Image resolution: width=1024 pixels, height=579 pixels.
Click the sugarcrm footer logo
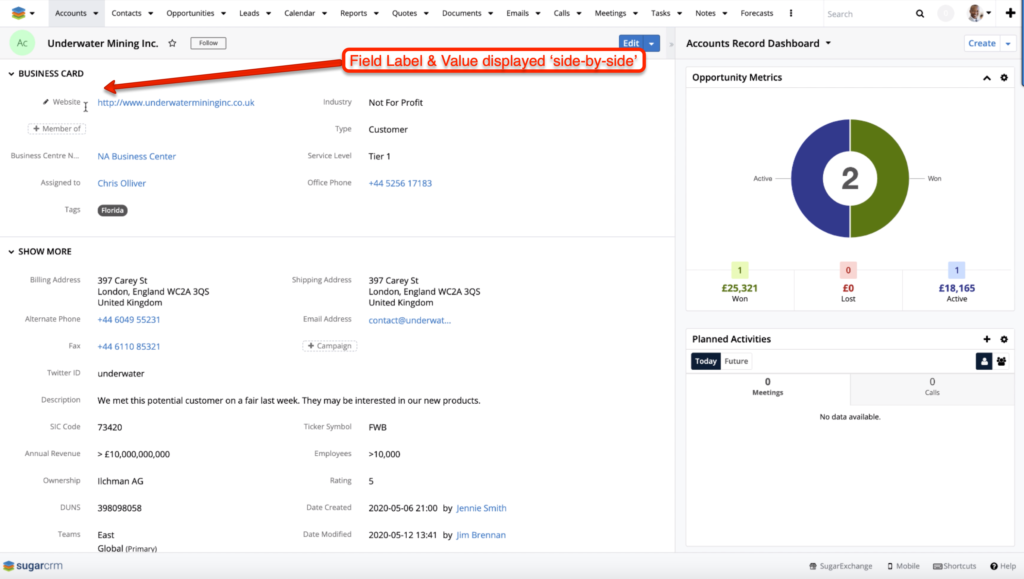click(33, 565)
